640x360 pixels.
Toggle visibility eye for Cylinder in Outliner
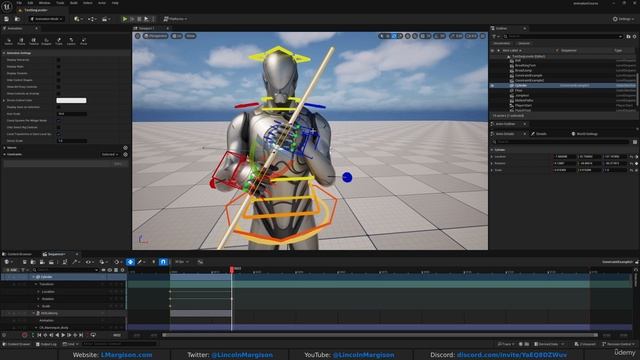(493, 86)
